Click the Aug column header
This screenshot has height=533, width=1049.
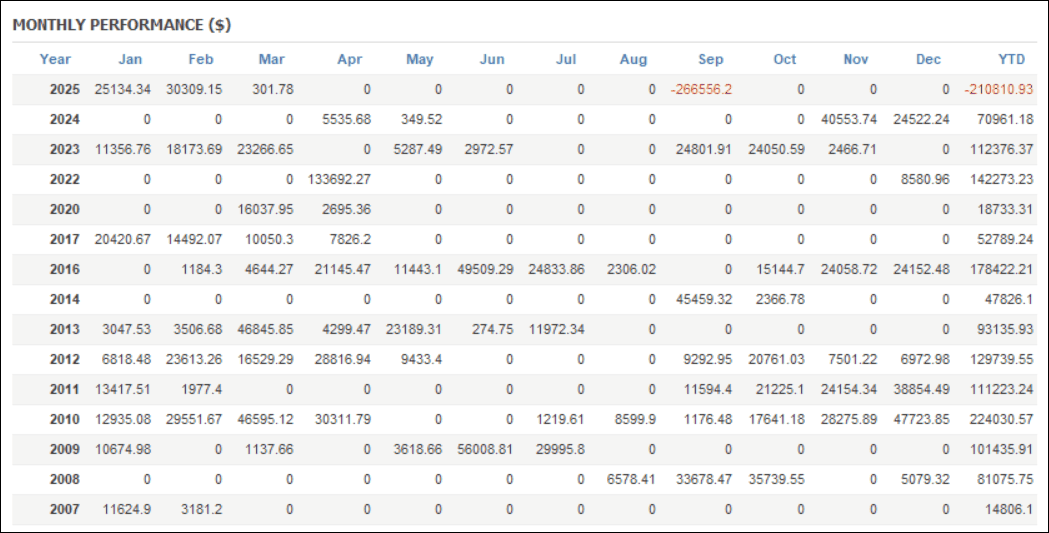pyautogui.click(x=633, y=59)
